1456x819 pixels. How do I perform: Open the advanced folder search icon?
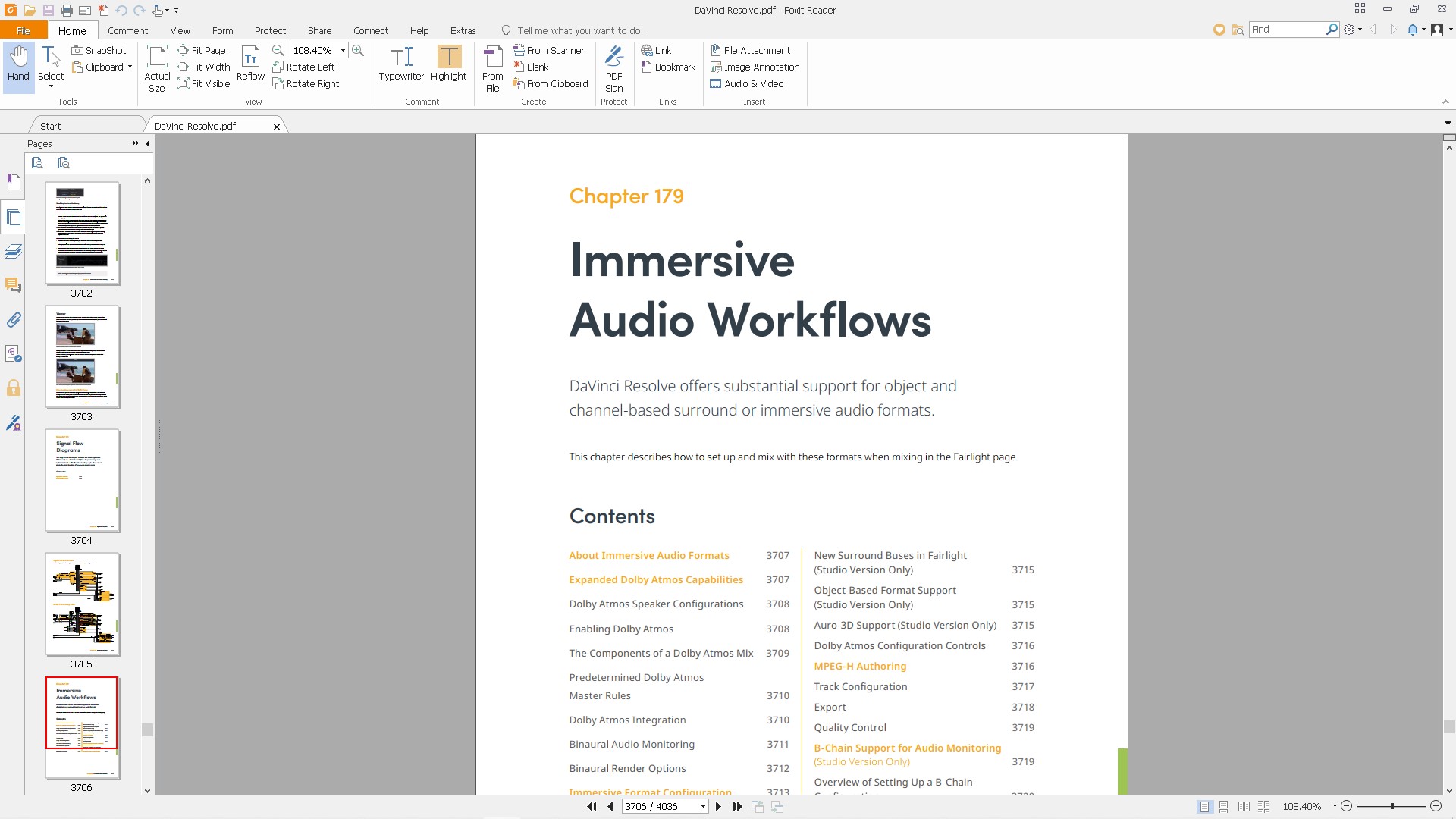pyautogui.click(x=1238, y=30)
